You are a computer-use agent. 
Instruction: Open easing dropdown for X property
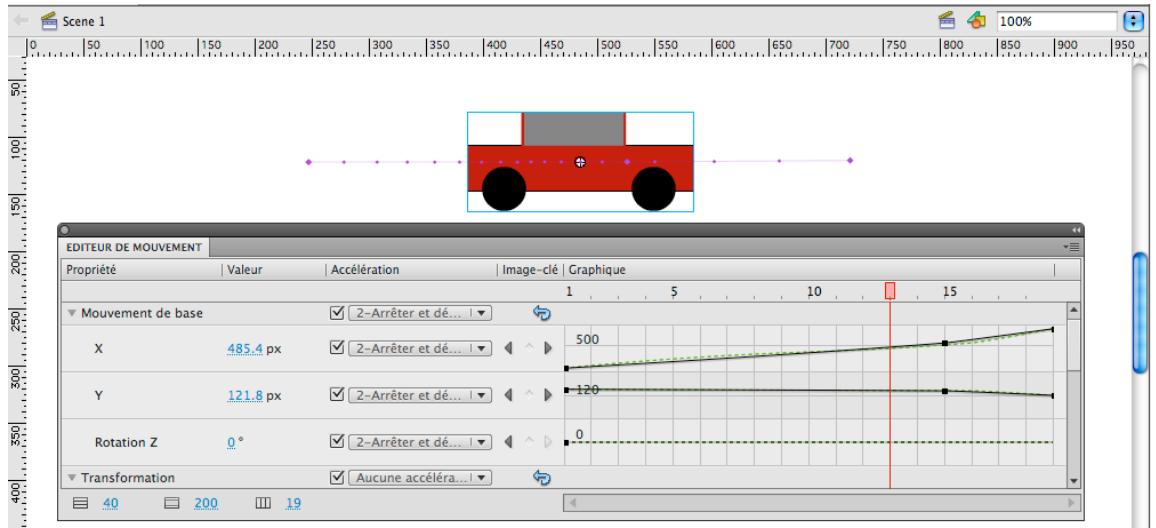(x=420, y=348)
